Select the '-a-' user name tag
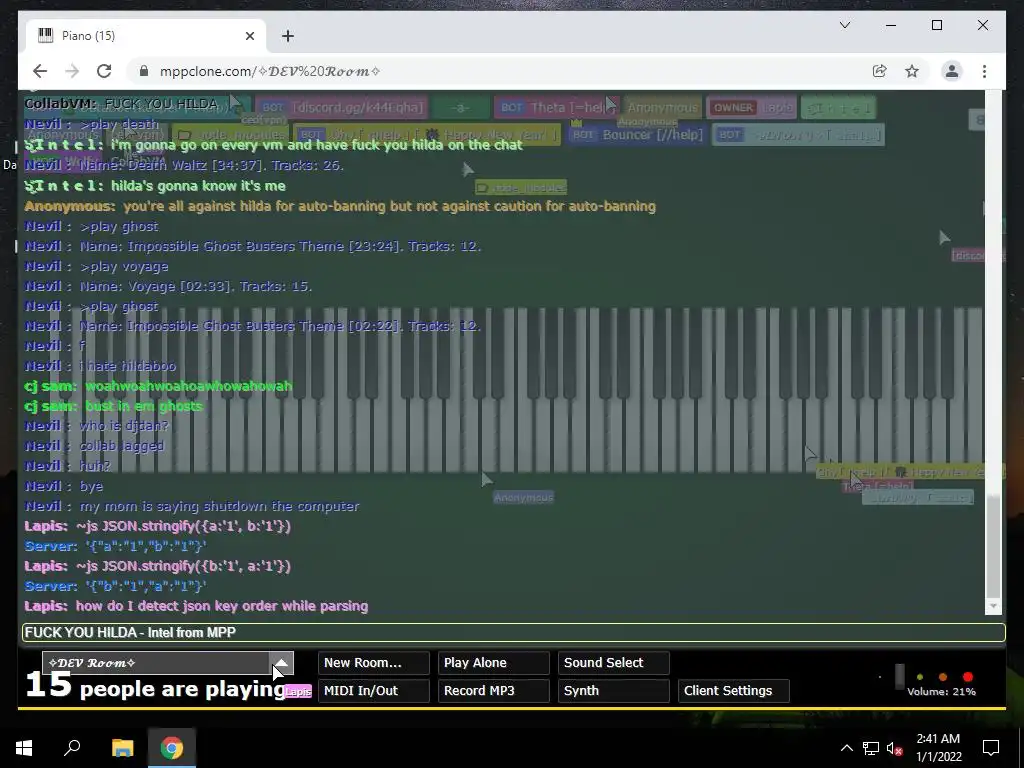The width and height of the screenshot is (1024, 768). click(x=460, y=107)
